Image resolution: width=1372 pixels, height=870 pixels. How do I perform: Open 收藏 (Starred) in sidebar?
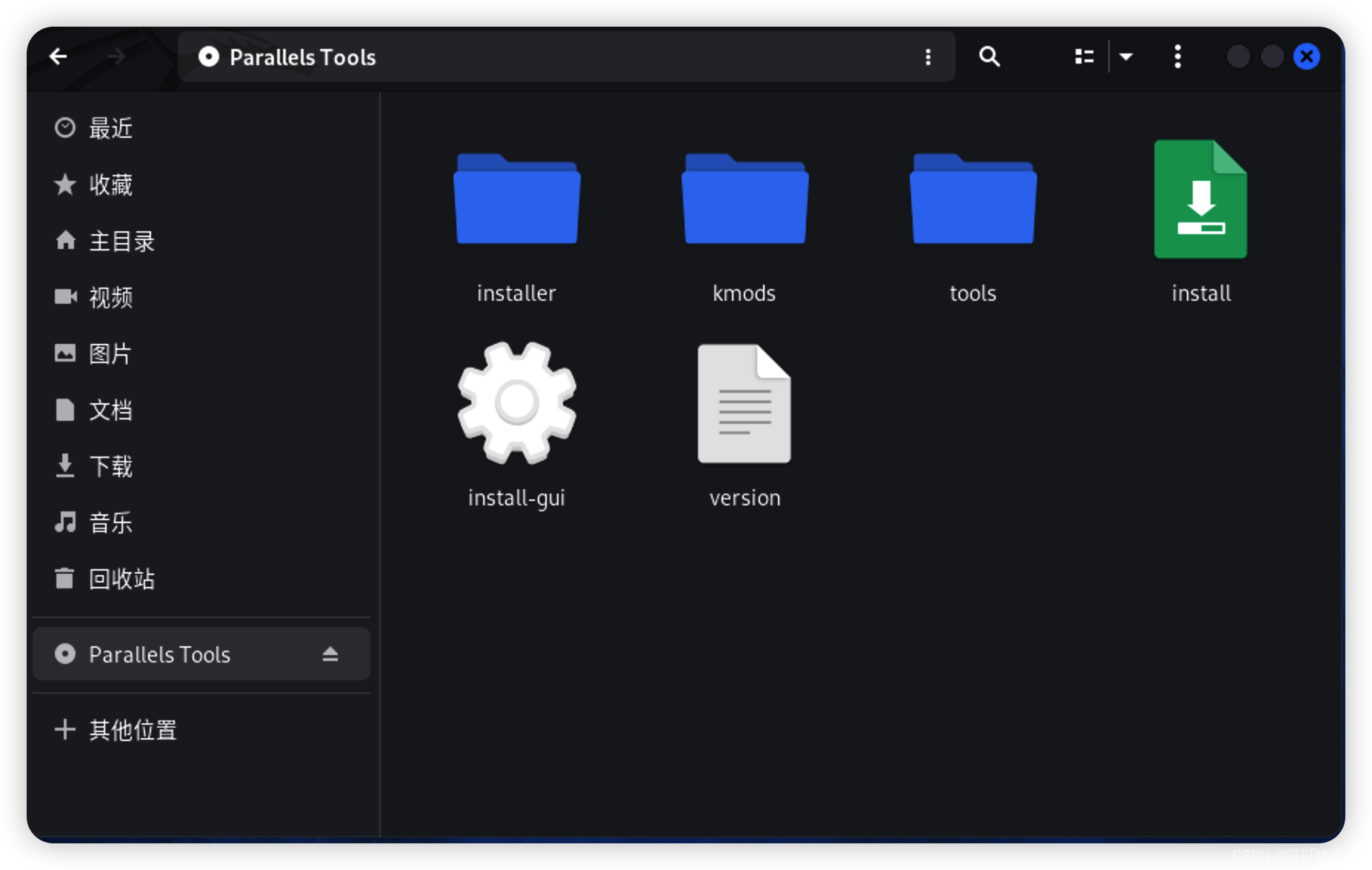(200, 185)
